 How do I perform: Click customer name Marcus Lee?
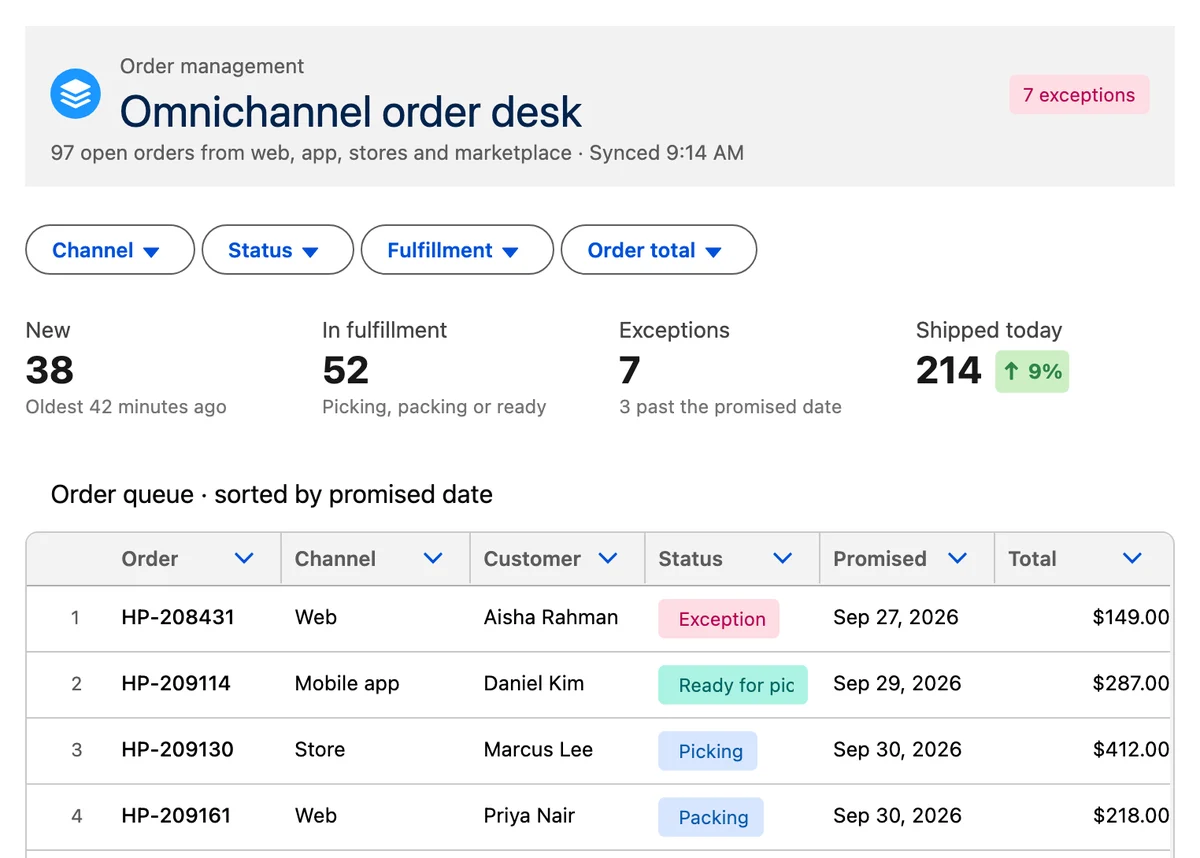coord(538,749)
